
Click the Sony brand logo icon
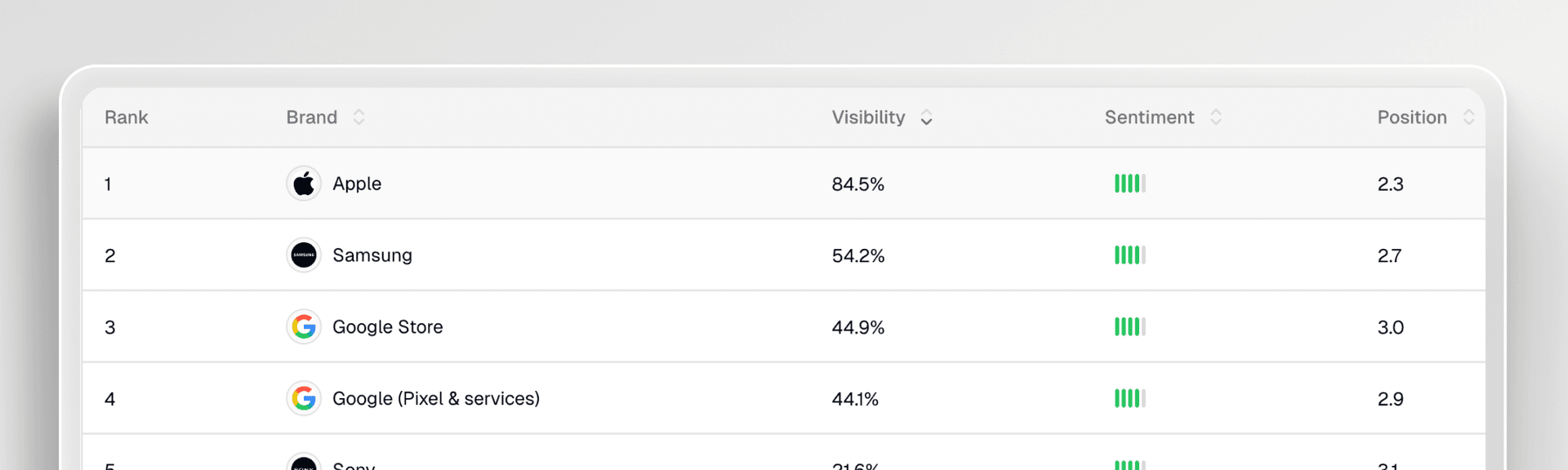(303, 465)
